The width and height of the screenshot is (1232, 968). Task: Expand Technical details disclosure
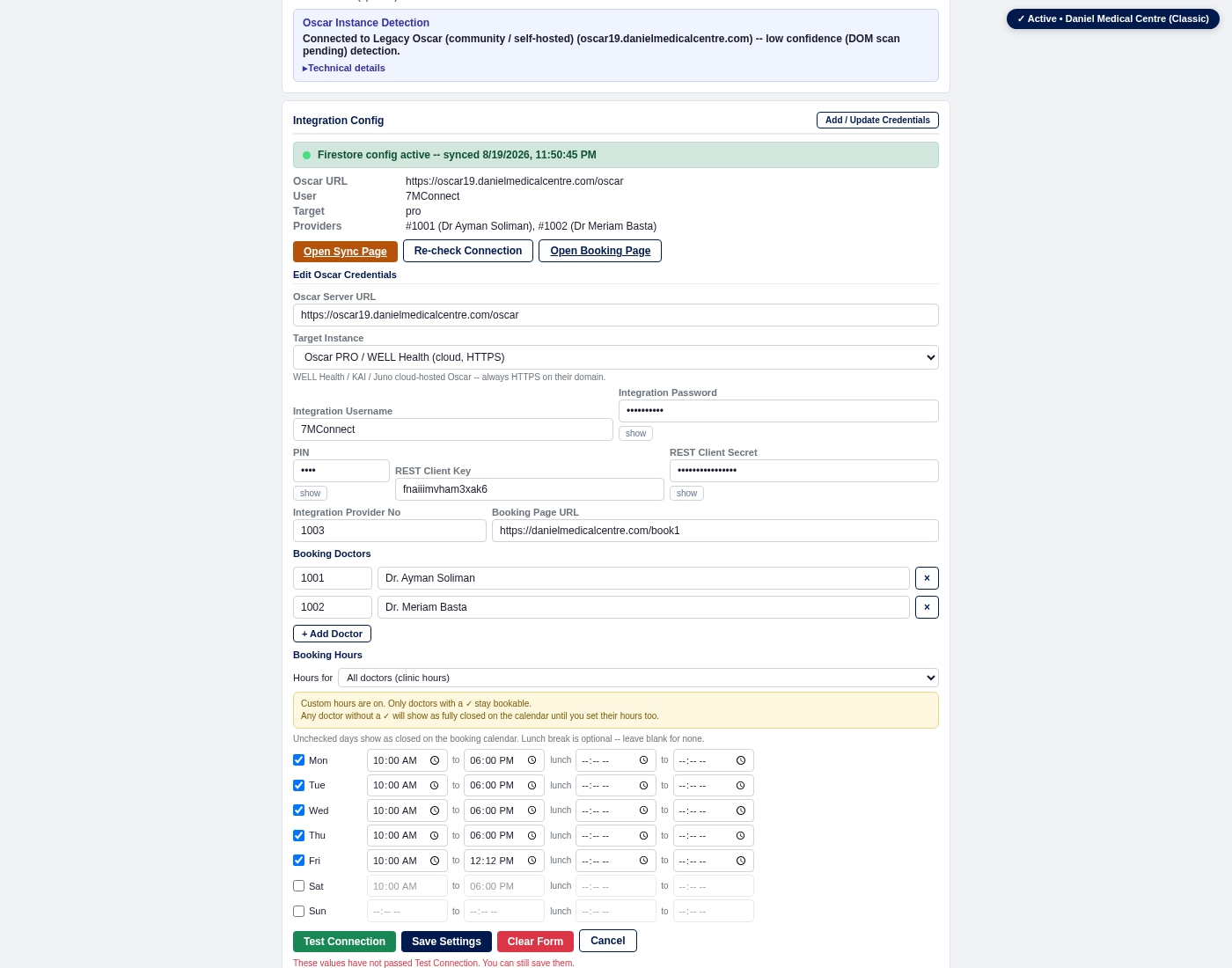point(344,68)
